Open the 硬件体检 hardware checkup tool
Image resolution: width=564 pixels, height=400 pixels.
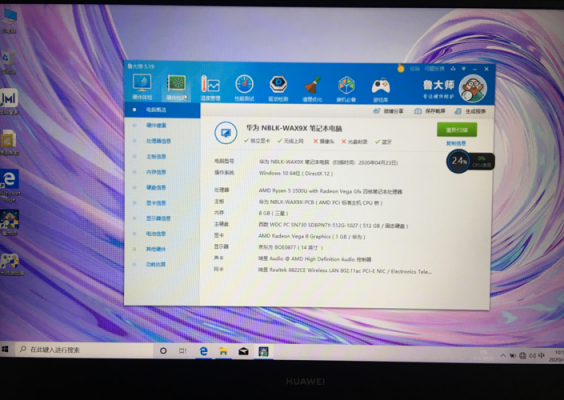pos(142,87)
